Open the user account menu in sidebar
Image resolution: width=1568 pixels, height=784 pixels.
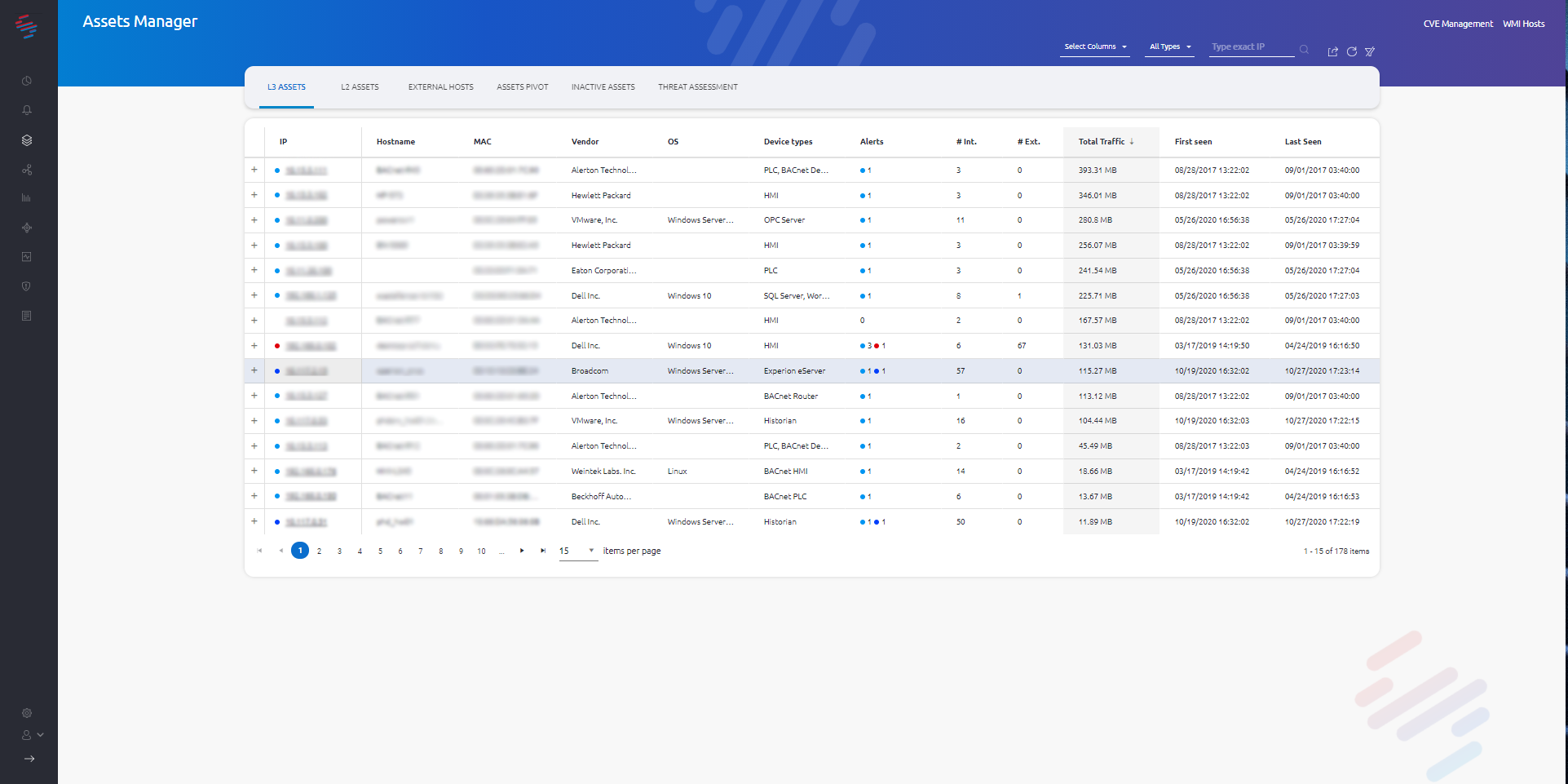click(32, 735)
